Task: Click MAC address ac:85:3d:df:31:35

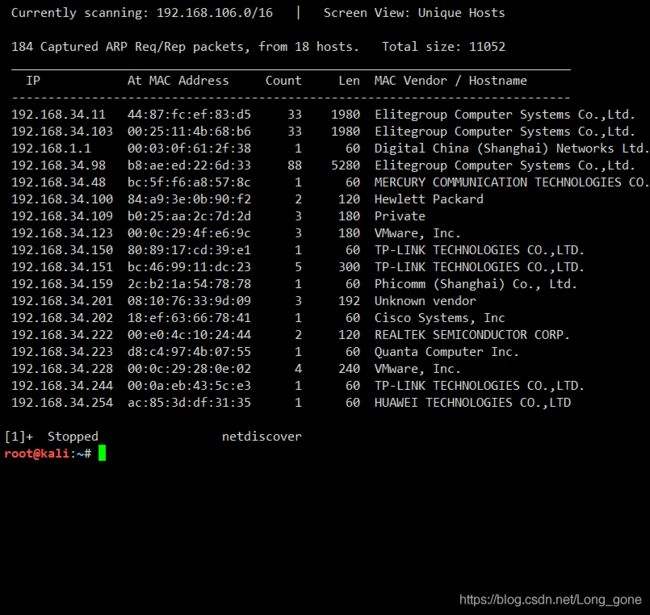Action: 189,403
